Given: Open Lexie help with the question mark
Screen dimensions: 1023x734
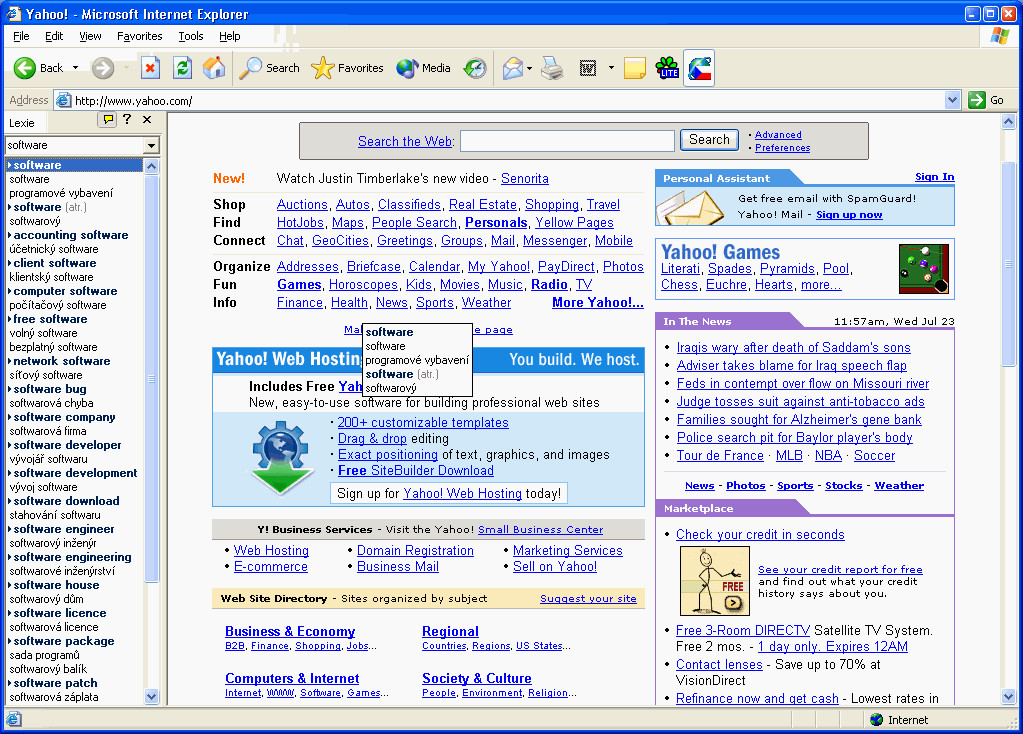Looking at the screenshot, I should (x=127, y=119).
